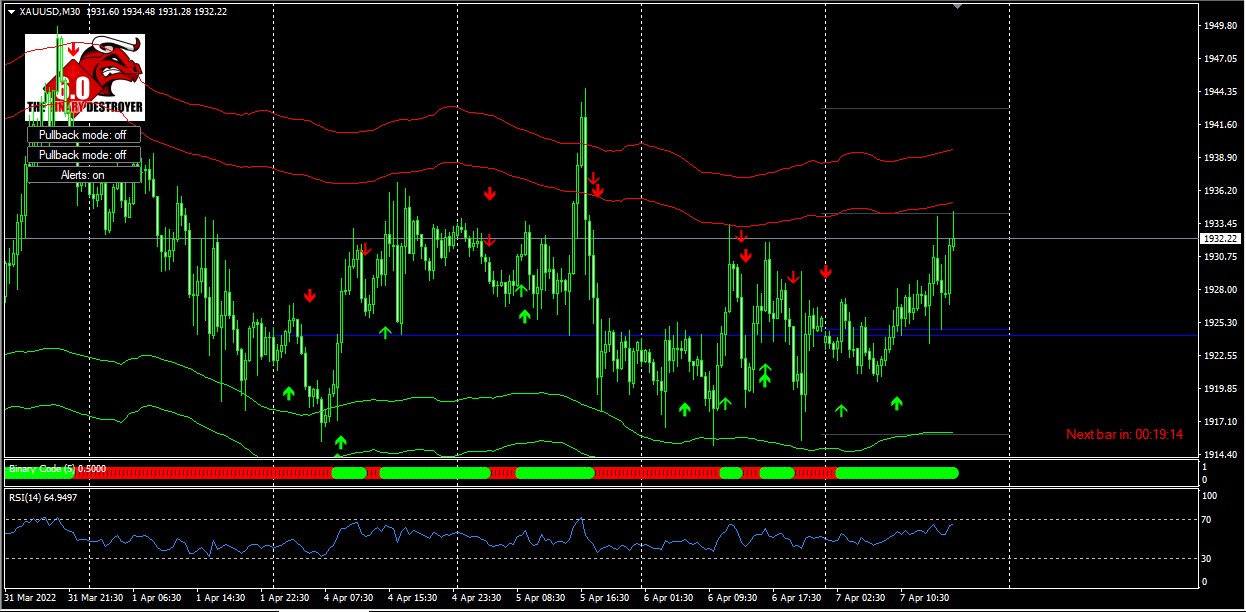Click the 1947.05 price axis label
Viewport: 1246px width, 612px height.
click(x=1219, y=59)
